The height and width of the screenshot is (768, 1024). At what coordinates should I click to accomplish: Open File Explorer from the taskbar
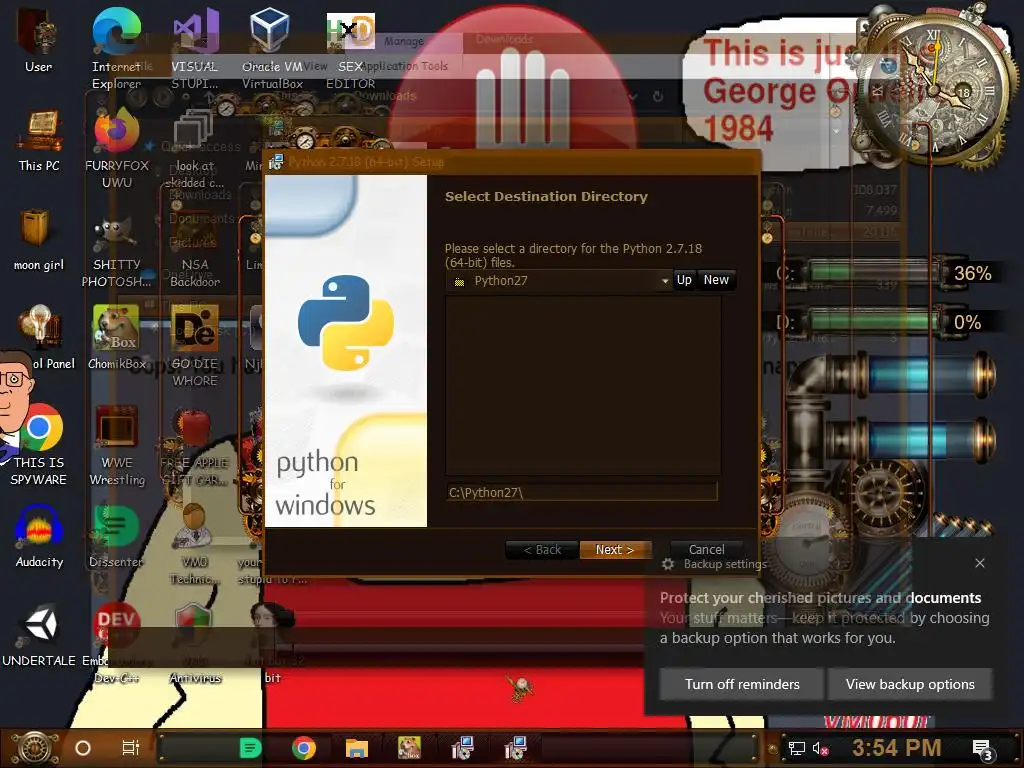(x=357, y=748)
